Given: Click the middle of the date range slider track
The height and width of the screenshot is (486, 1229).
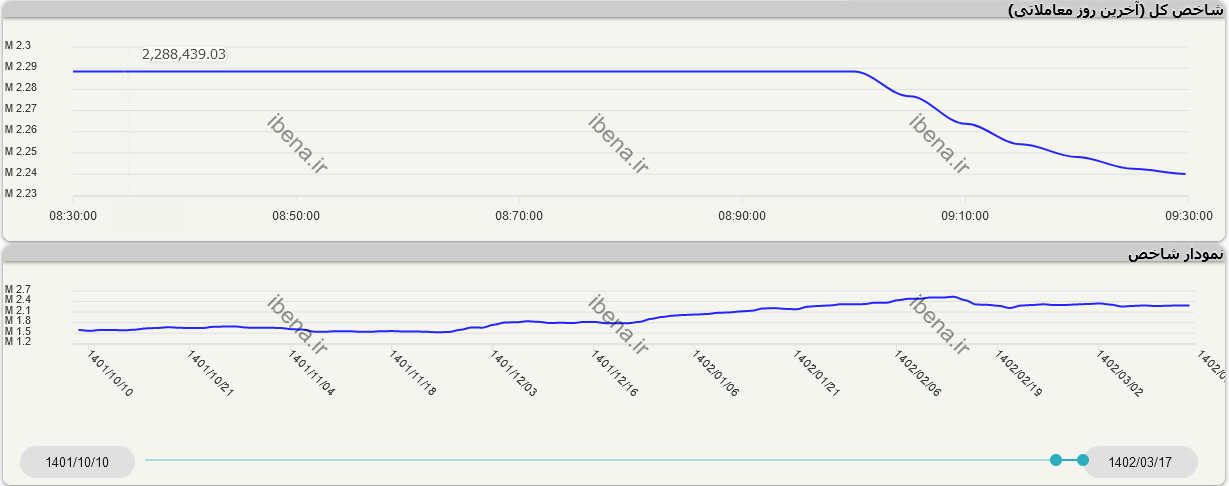Looking at the screenshot, I should coord(600,460).
